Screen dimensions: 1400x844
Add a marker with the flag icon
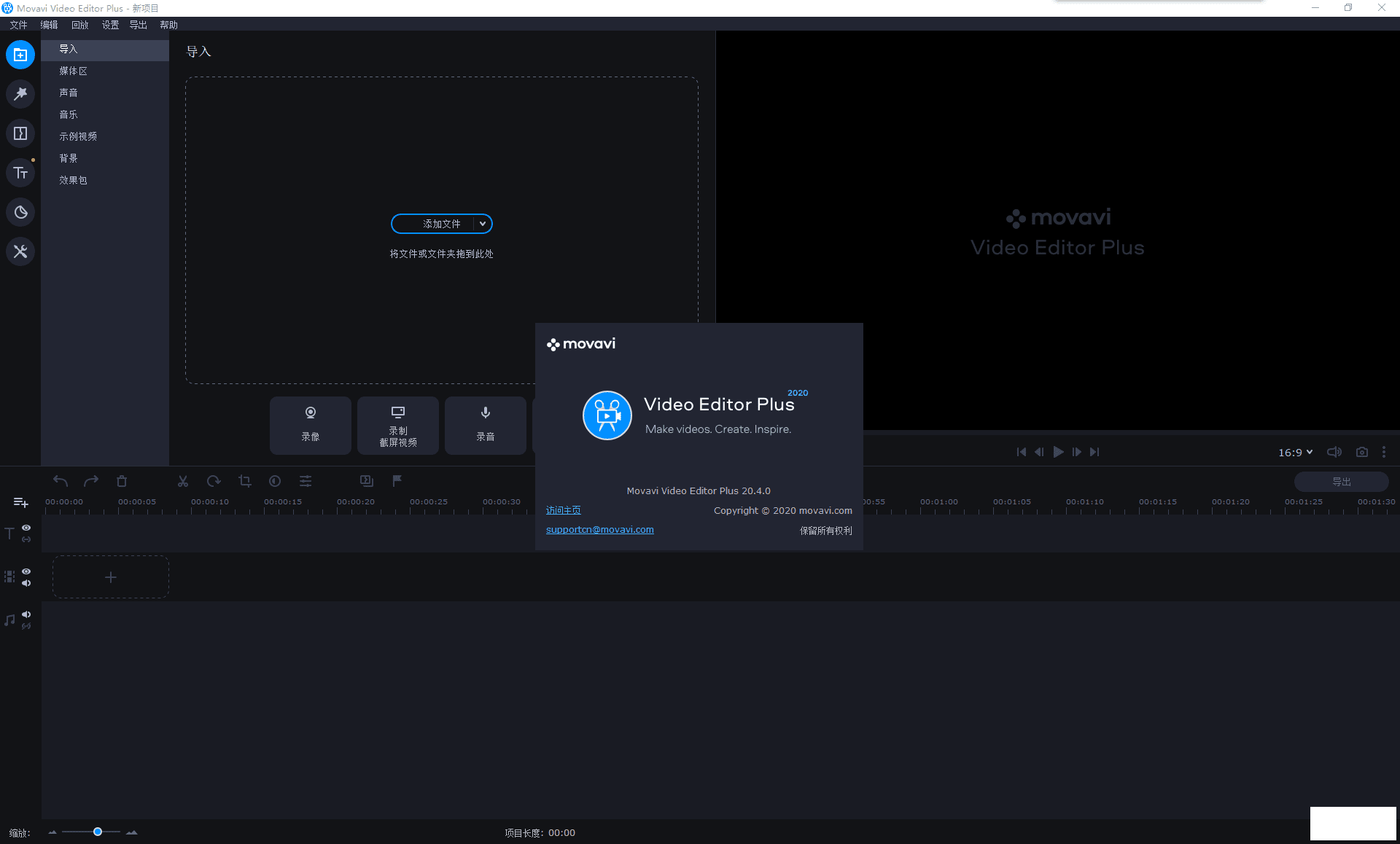[397, 481]
